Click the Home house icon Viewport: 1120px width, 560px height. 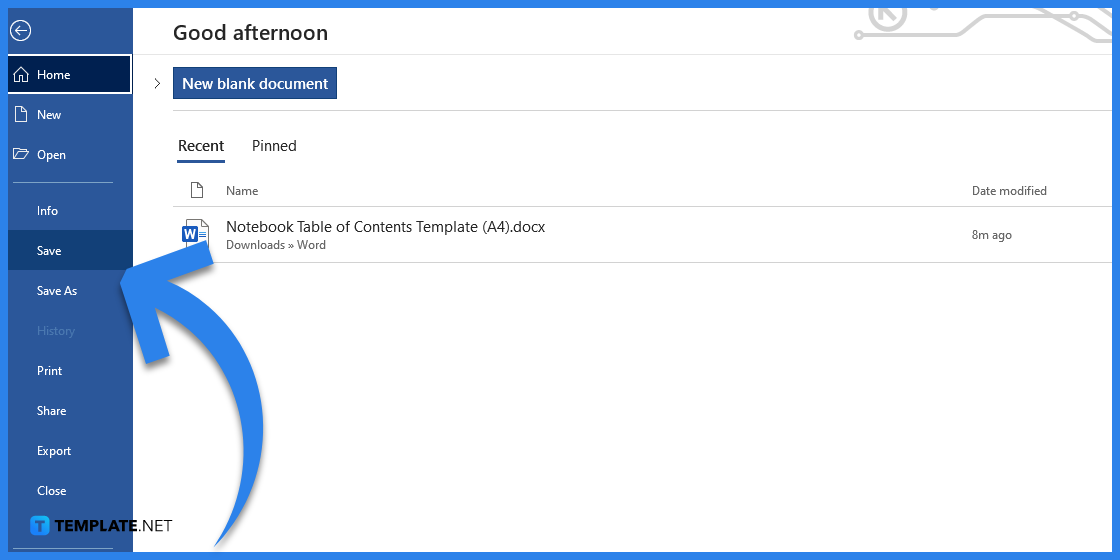coord(22,75)
